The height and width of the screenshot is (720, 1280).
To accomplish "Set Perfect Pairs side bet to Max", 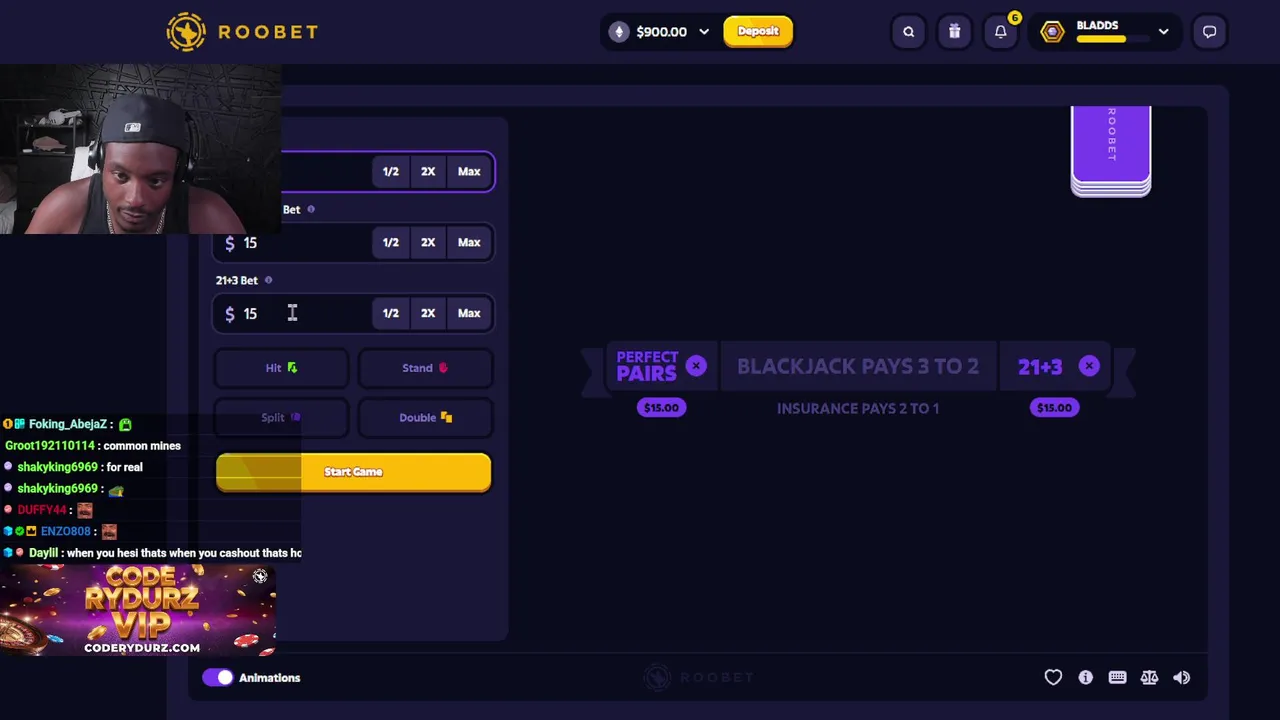I will (x=469, y=242).
